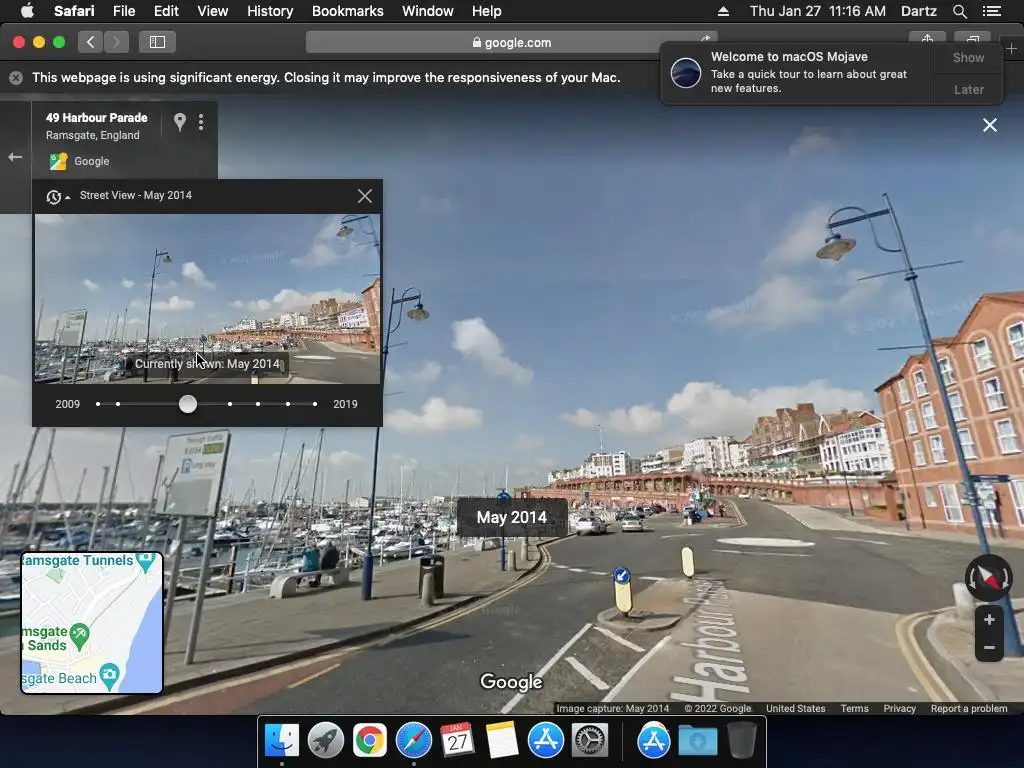
Task: Click the Safari forward navigation button
Action: (116, 42)
